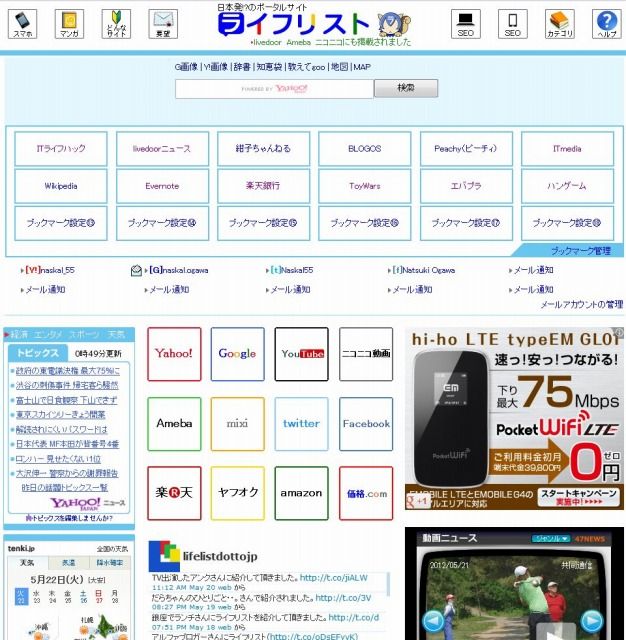
Task: Select 教えてgoo search option
Action: click(x=306, y=67)
